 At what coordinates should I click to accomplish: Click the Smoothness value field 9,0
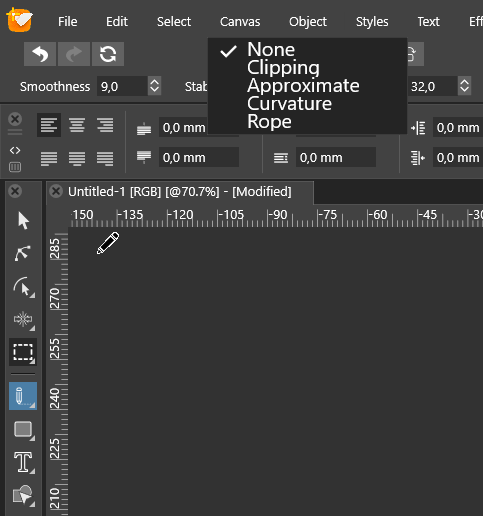(122, 86)
